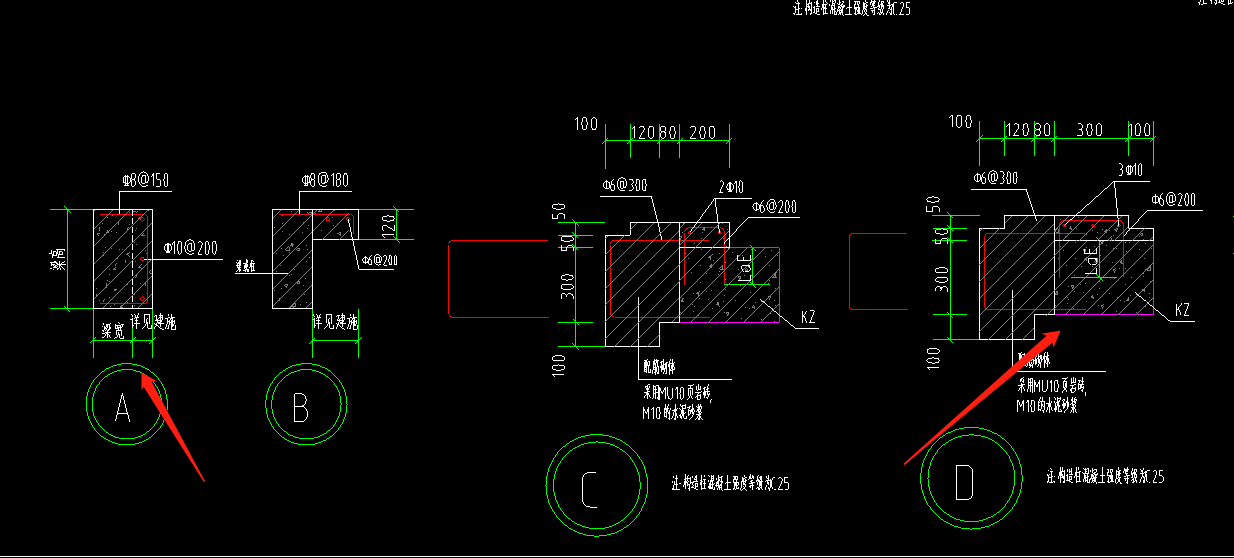1234x558 pixels.
Task: Click M10的水泥砂浆 note in detail C
Action: [671, 413]
